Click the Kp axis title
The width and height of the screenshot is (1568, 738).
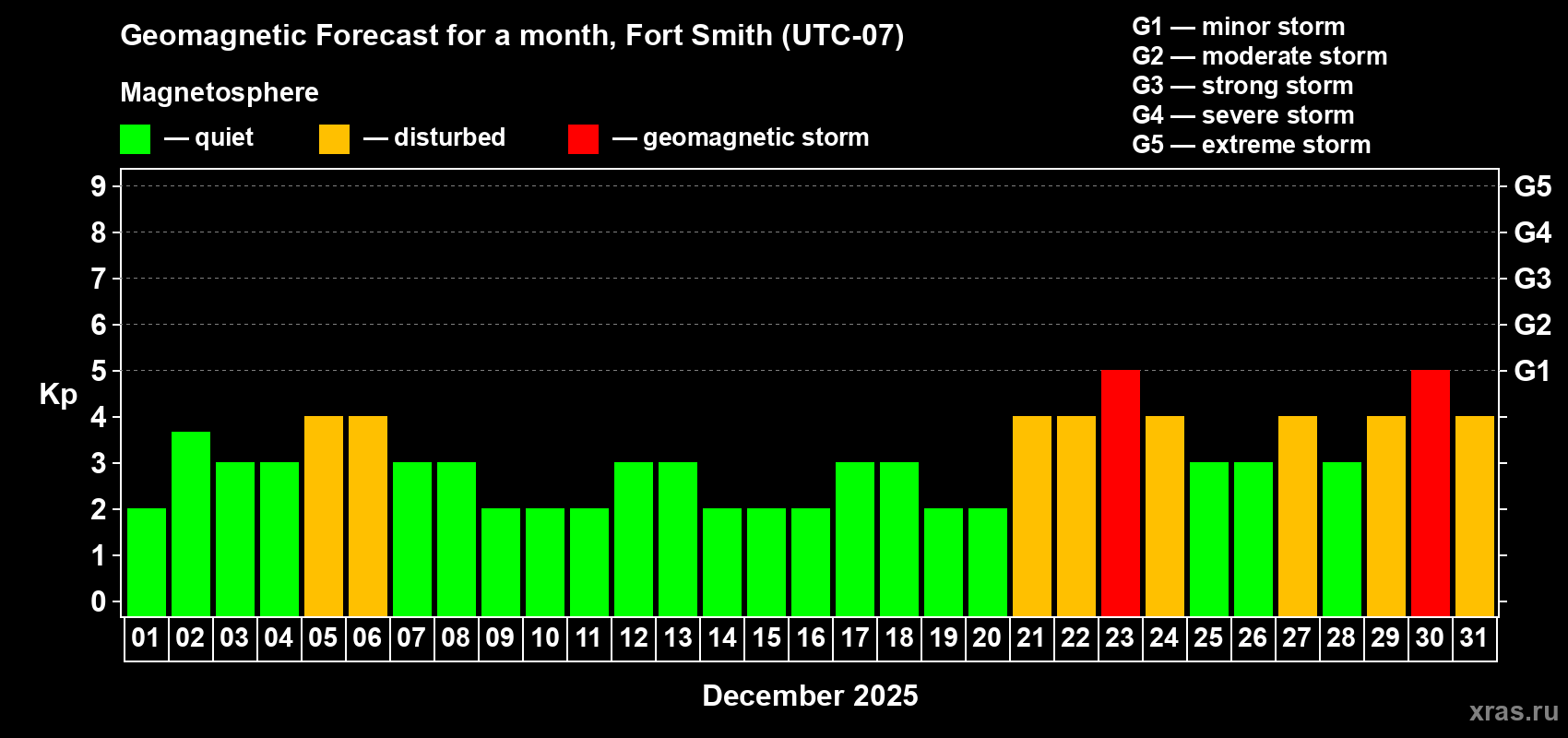pos(58,395)
